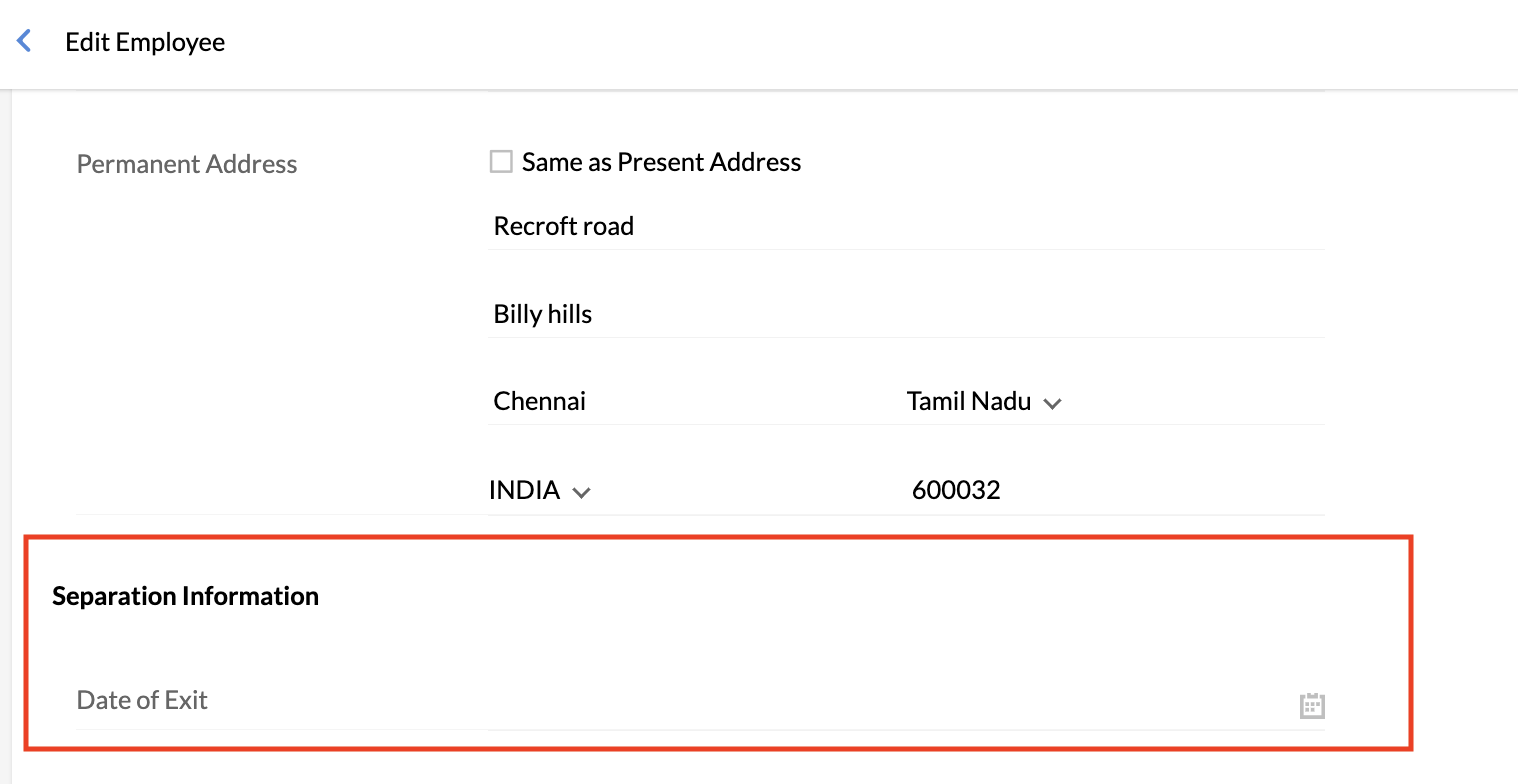Click the chevron next to Tamil Nadu
Image resolution: width=1518 pixels, height=784 pixels.
(1051, 404)
